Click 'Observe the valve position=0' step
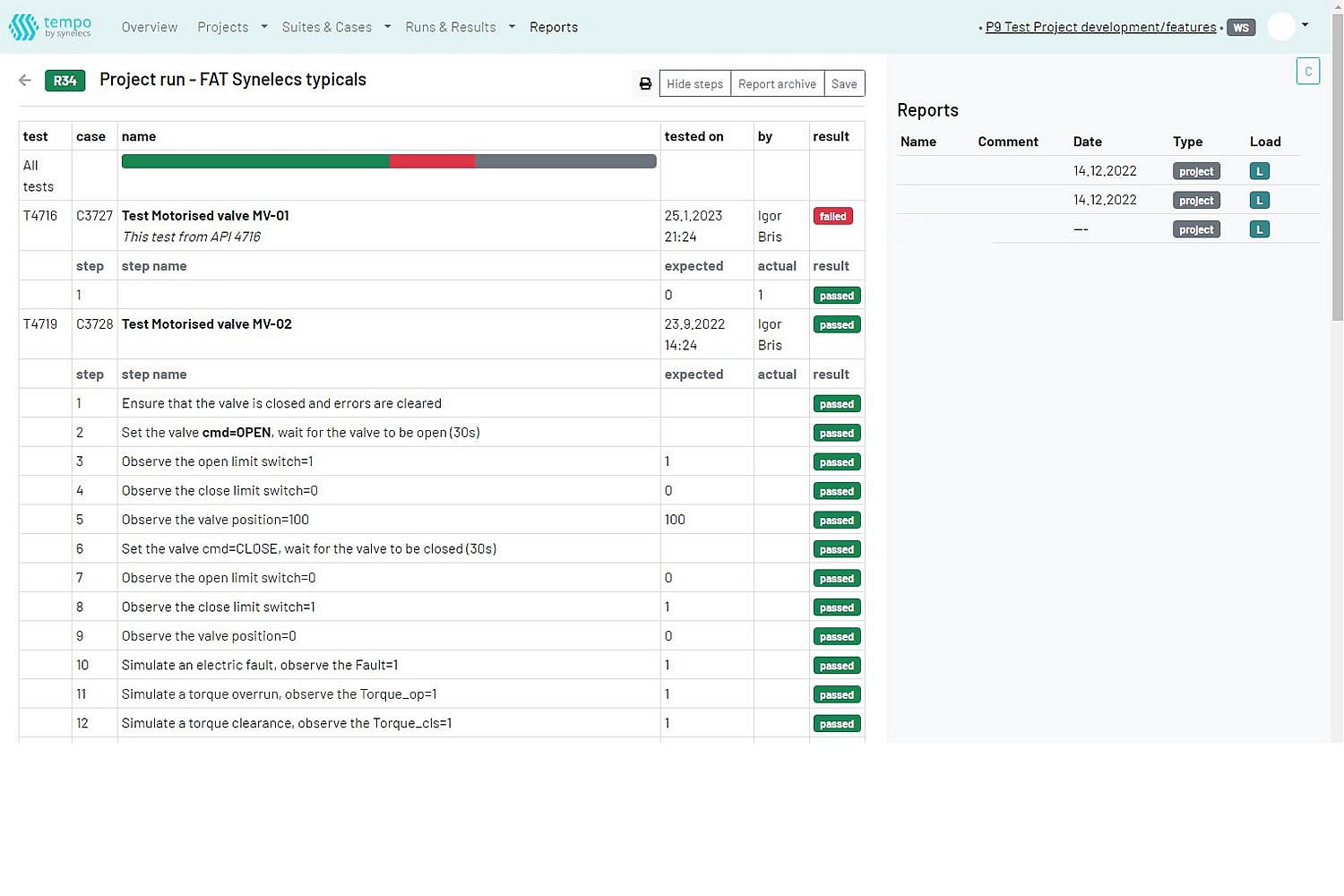The image size is (1344, 896). (209, 636)
